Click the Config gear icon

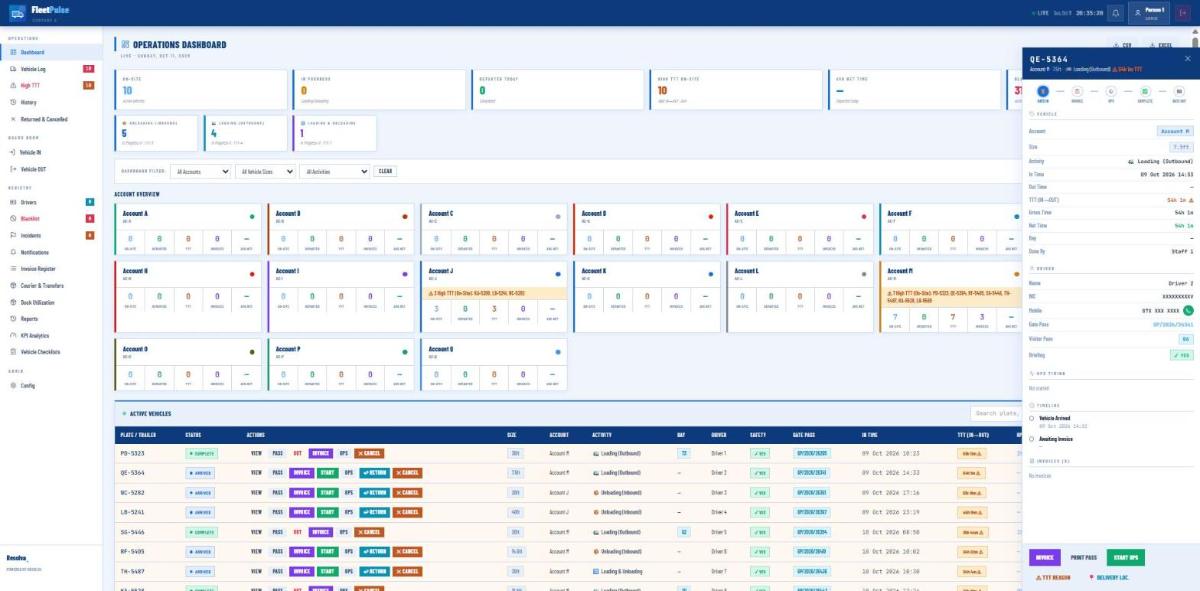click(13, 385)
